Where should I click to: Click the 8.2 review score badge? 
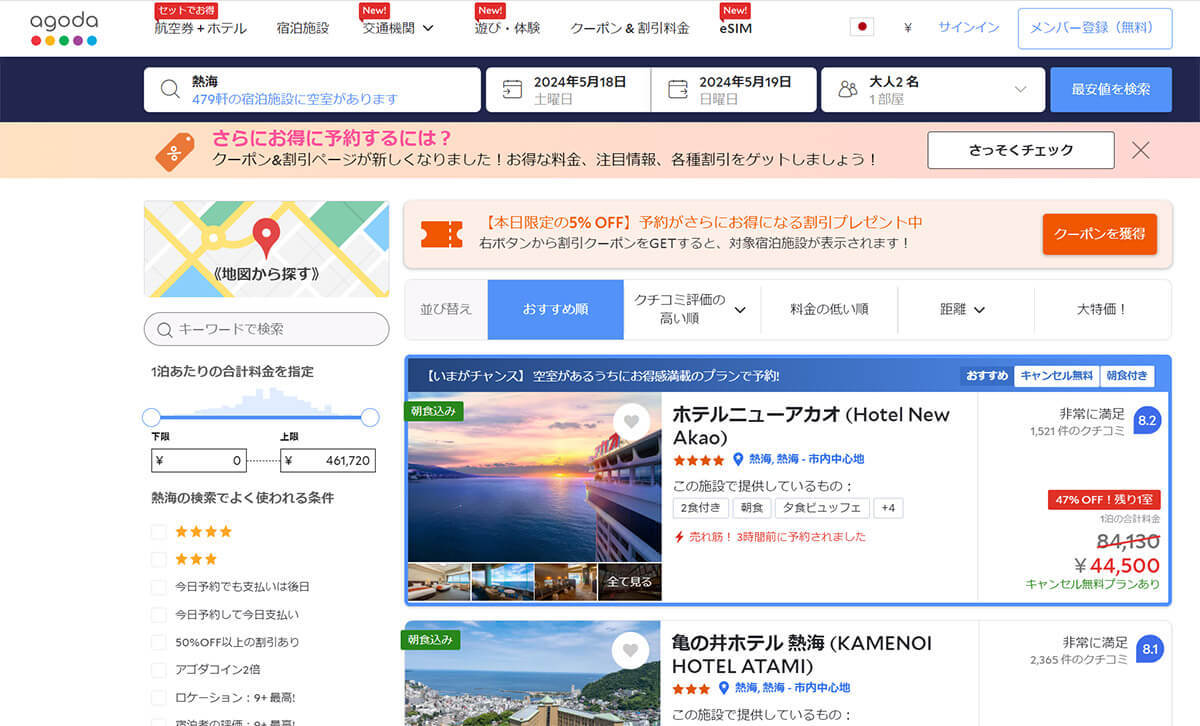tap(1147, 421)
